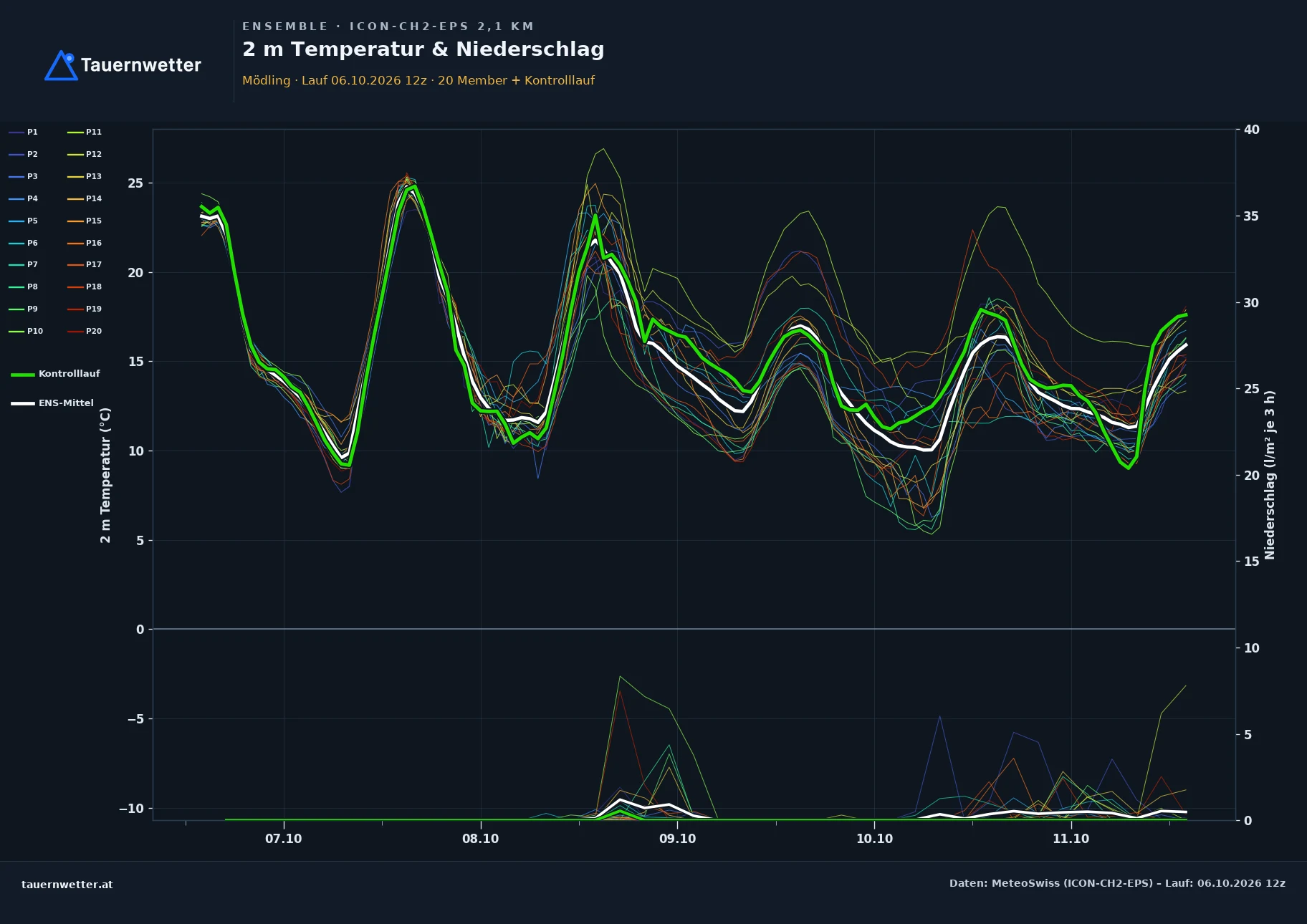
Task: Click the '2 m Temperatur (°C)' axis title
Action: click(105, 476)
